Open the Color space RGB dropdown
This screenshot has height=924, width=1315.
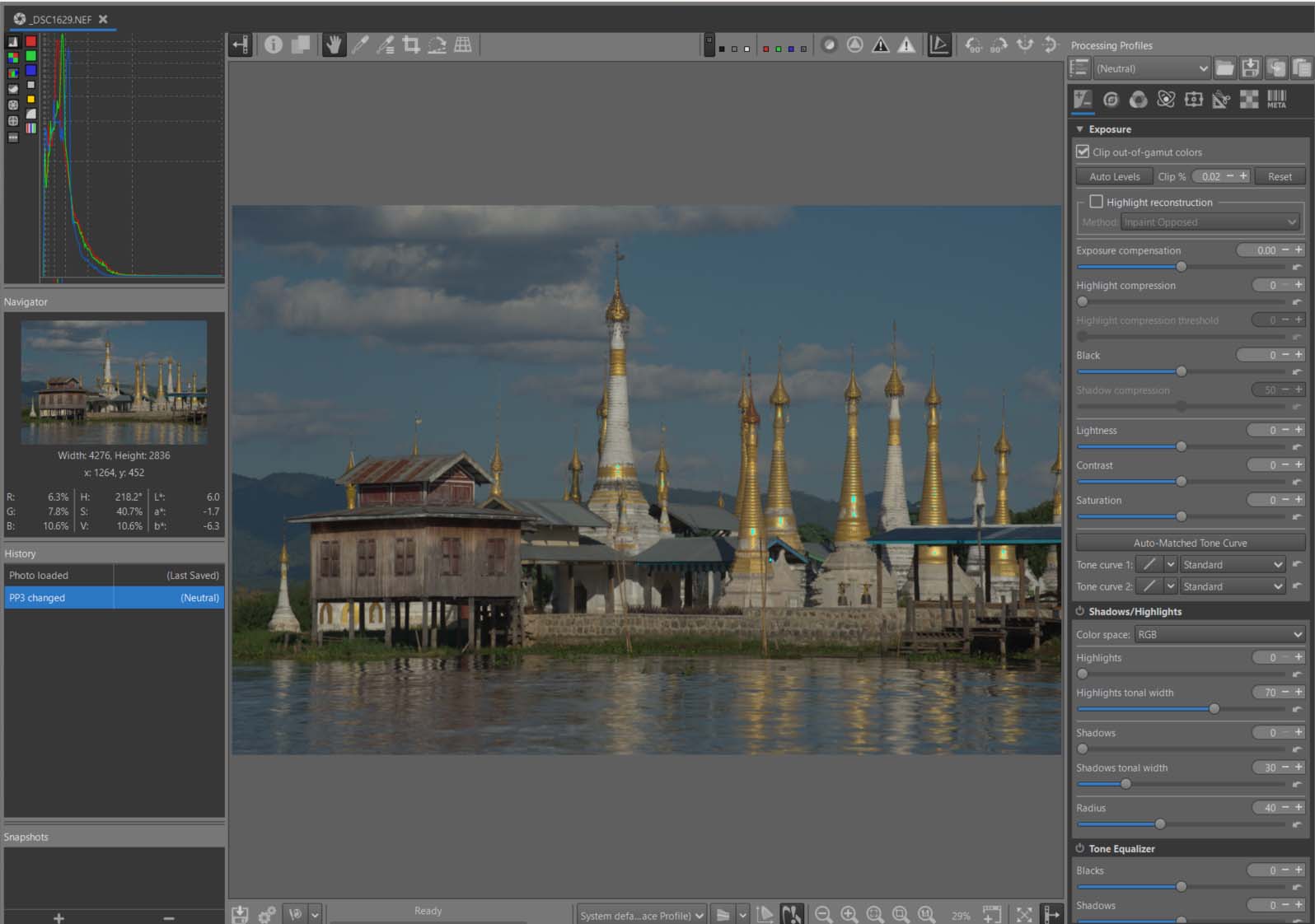pyautogui.click(x=1219, y=634)
